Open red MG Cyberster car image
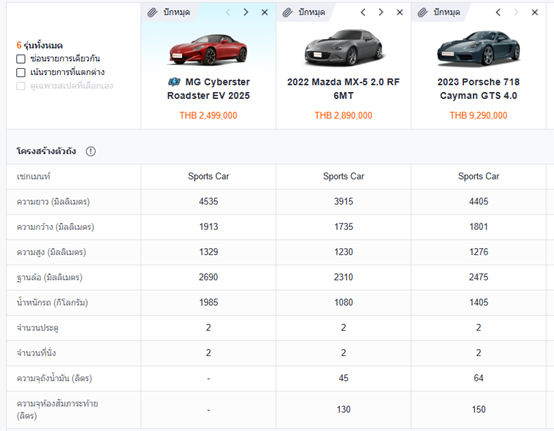The height and width of the screenshot is (431, 554). [x=208, y=49]
